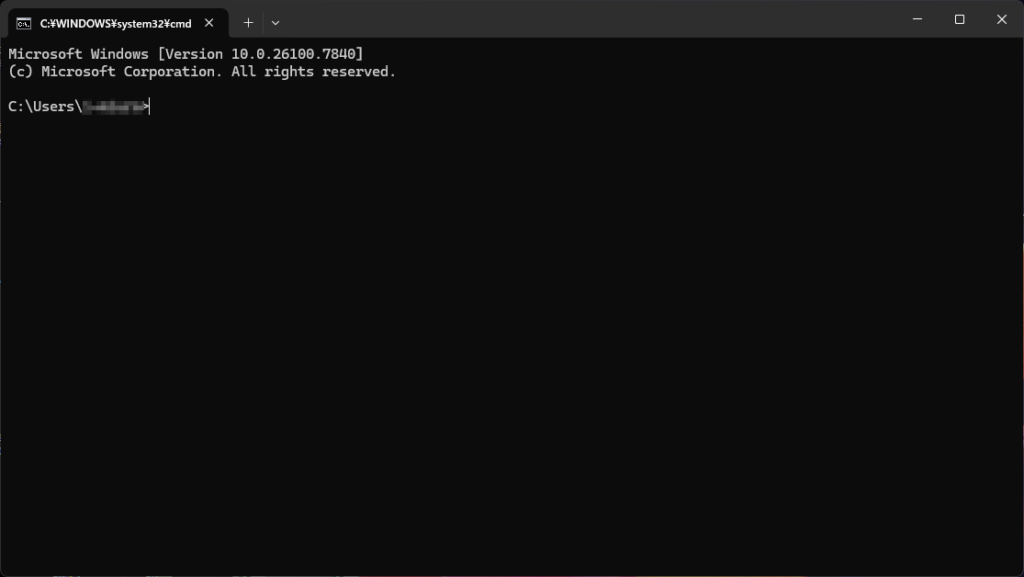Minimize the terminal window
This screenshot has width=1024, height=577.
[918, 20]
